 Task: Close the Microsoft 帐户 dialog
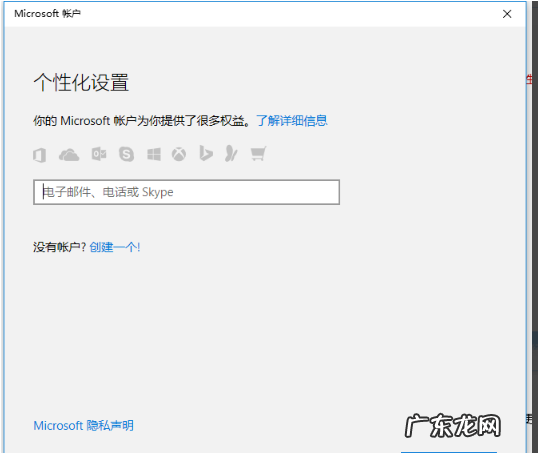click(x=507, y=14)
